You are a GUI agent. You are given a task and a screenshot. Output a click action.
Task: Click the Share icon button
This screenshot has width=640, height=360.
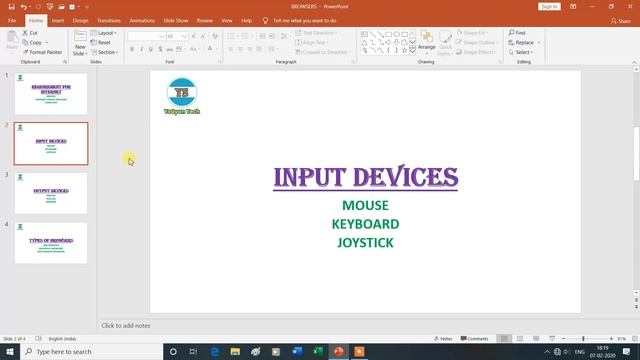(620, 21)
